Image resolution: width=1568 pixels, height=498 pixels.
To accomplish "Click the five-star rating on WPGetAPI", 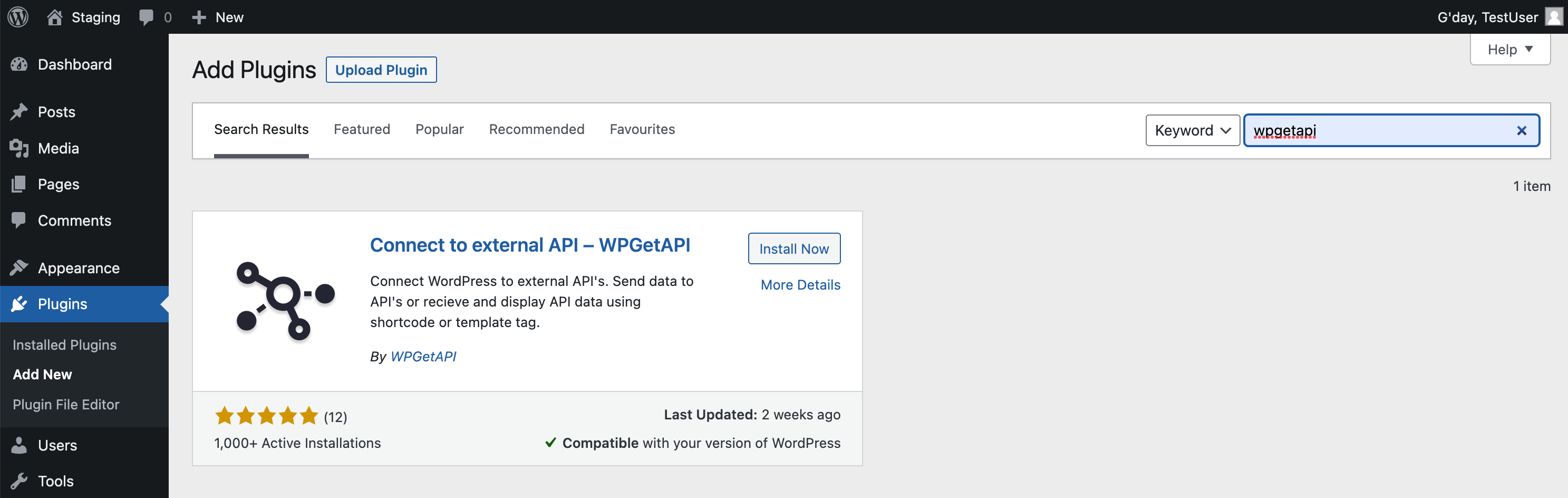I will point(267,416).
